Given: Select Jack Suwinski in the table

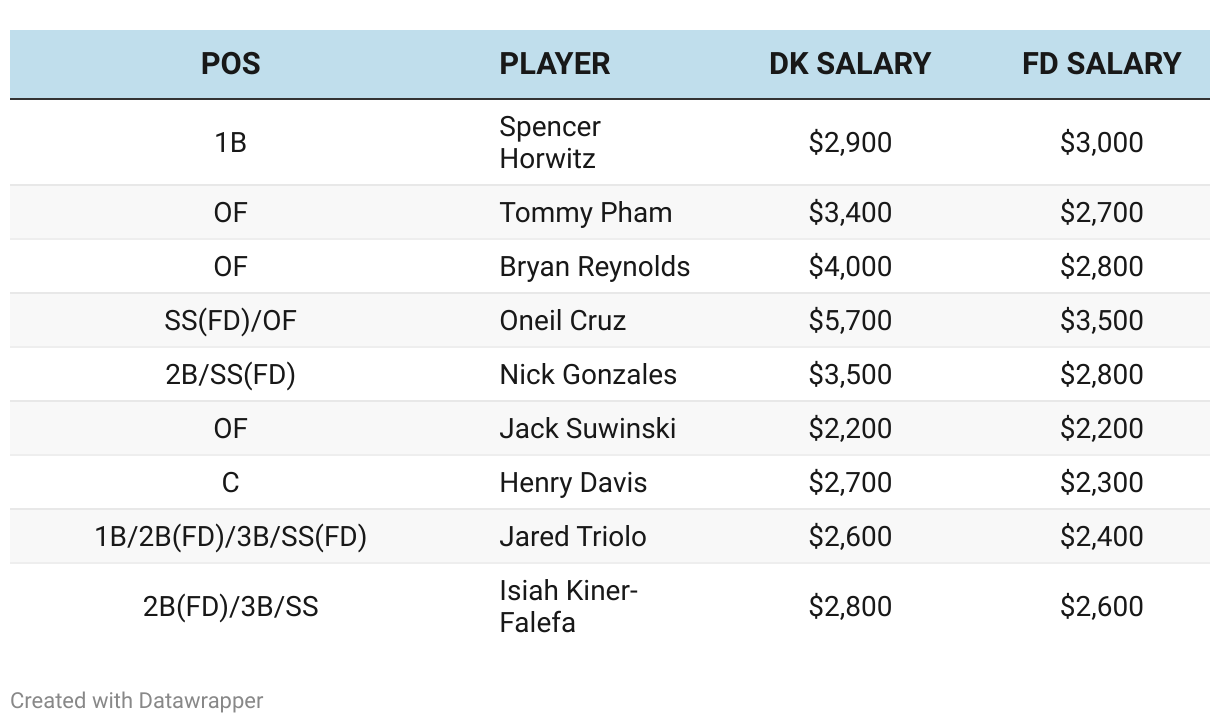Looking at the screenshot, I should click(588, 429).
